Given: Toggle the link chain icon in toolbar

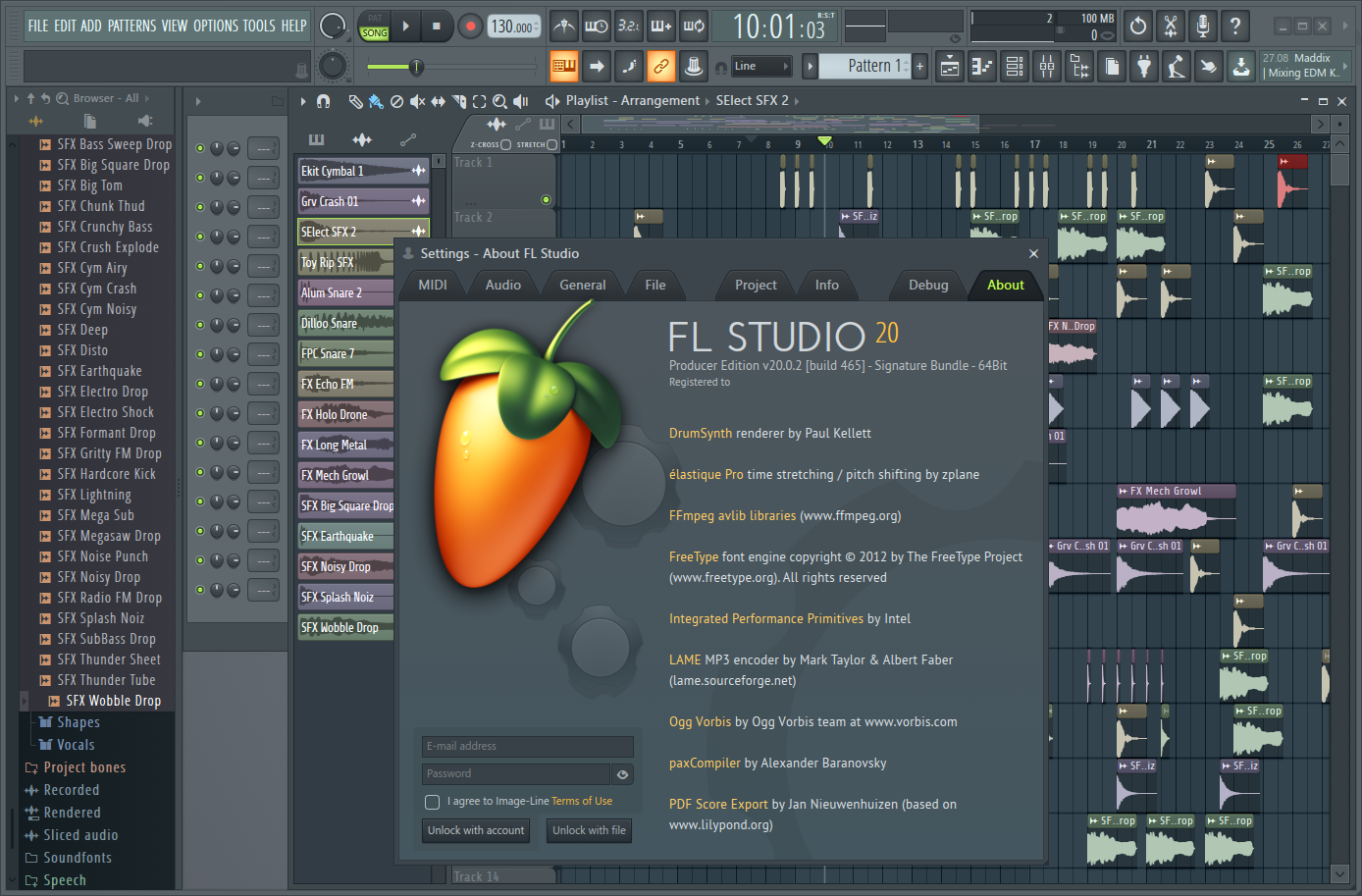Looking at the screenshot, I should coord(661,67).
